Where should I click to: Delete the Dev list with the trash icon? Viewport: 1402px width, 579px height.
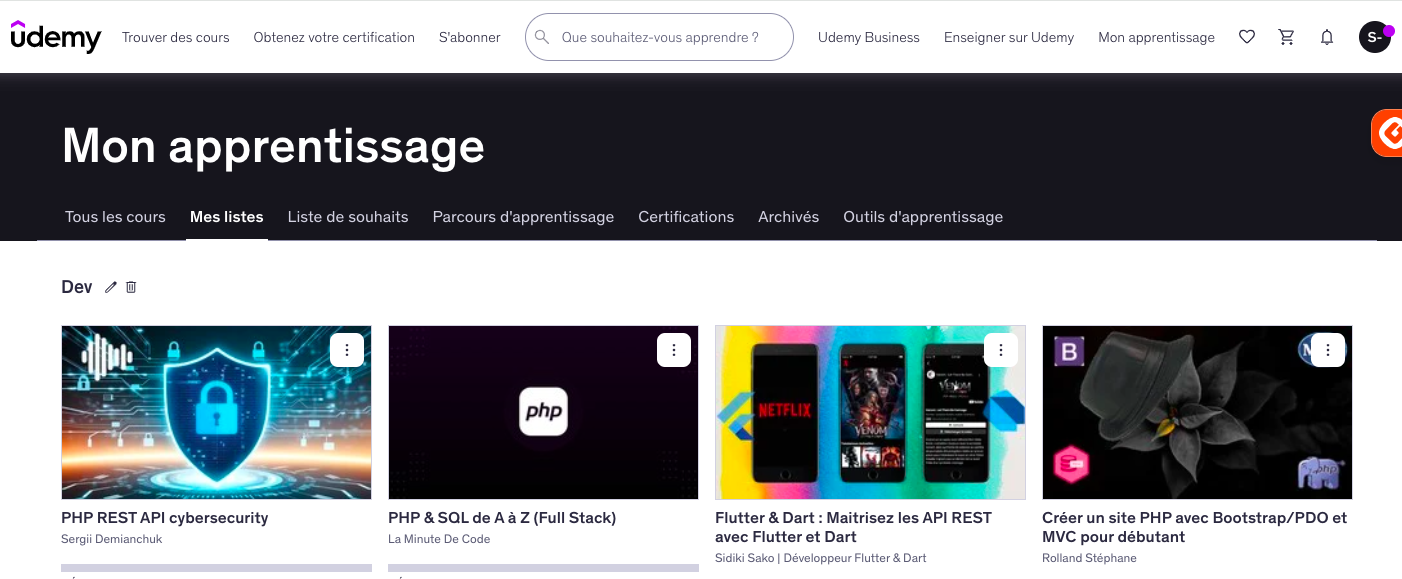[x=131, y=287]
